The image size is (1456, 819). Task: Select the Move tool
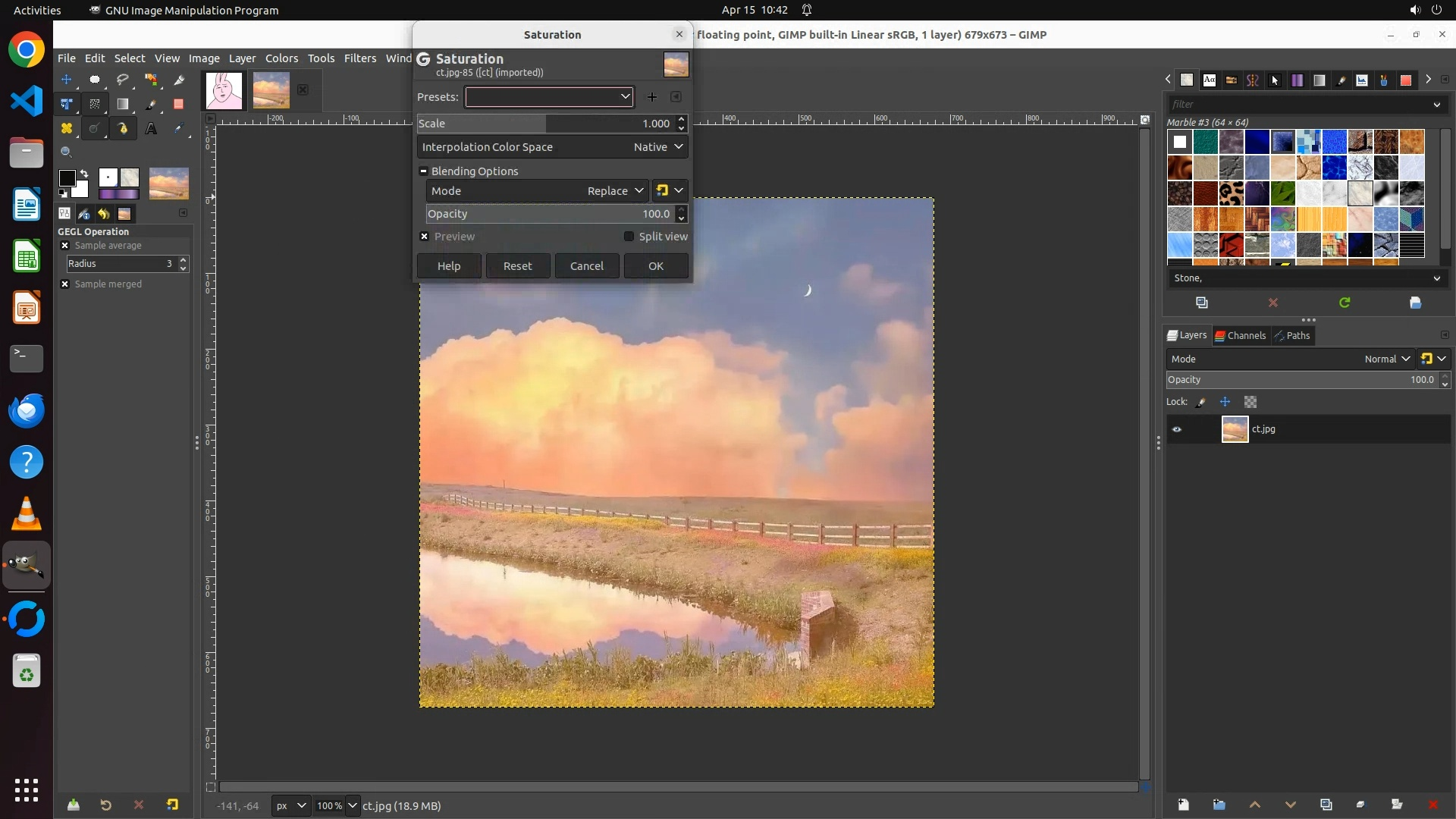(x=67, y=80)
